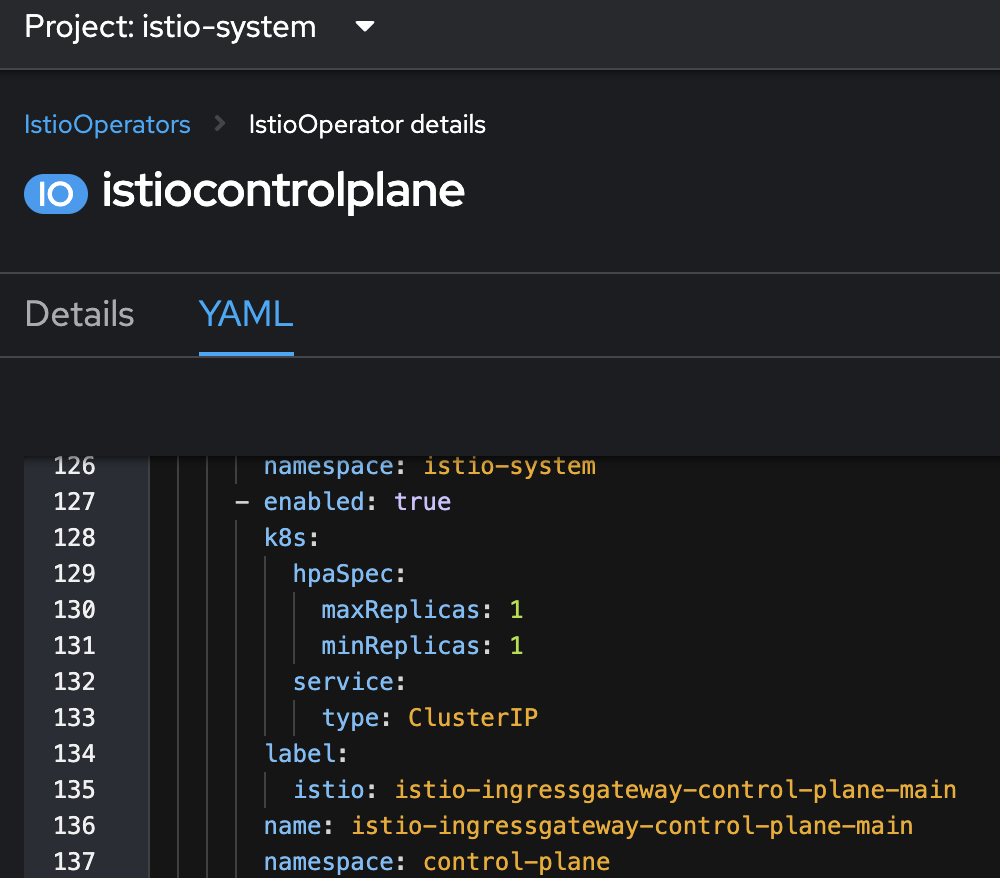
Task: Click the 'istio: istio-ingressgateway-control-plane-main' line
Action: pos(625,790)
